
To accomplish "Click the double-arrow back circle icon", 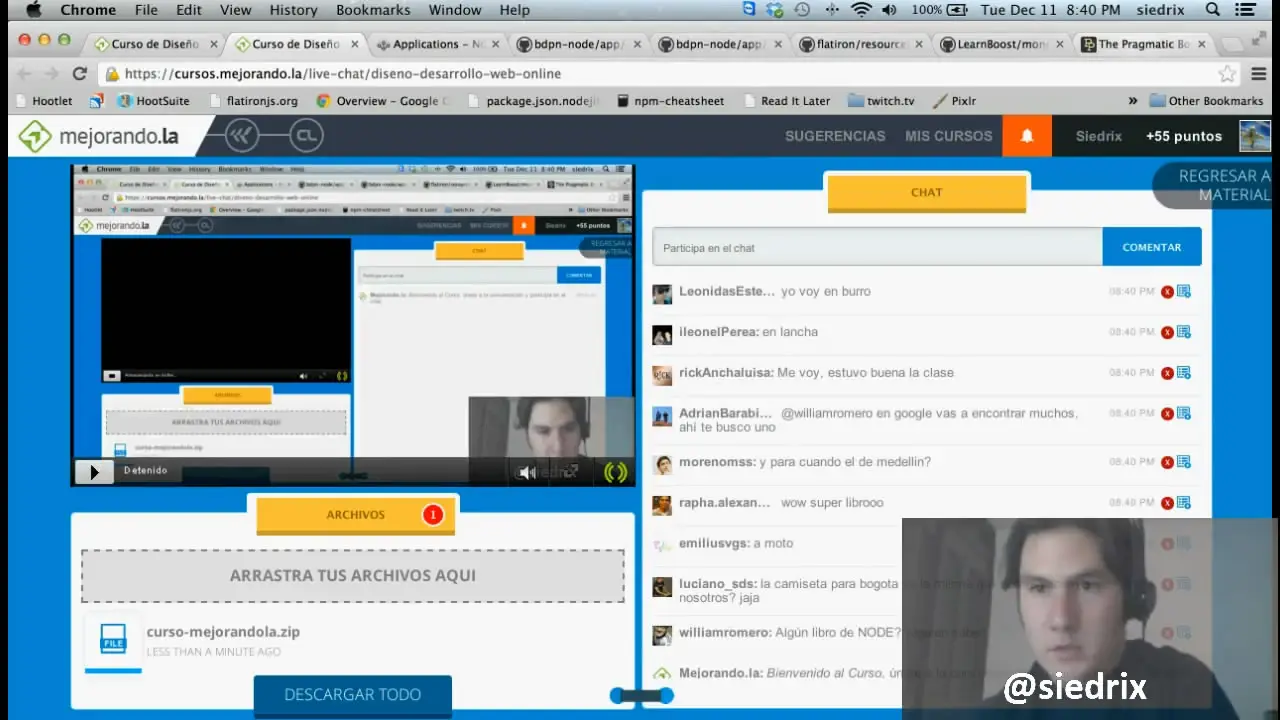I will click(x=241, y=136).
